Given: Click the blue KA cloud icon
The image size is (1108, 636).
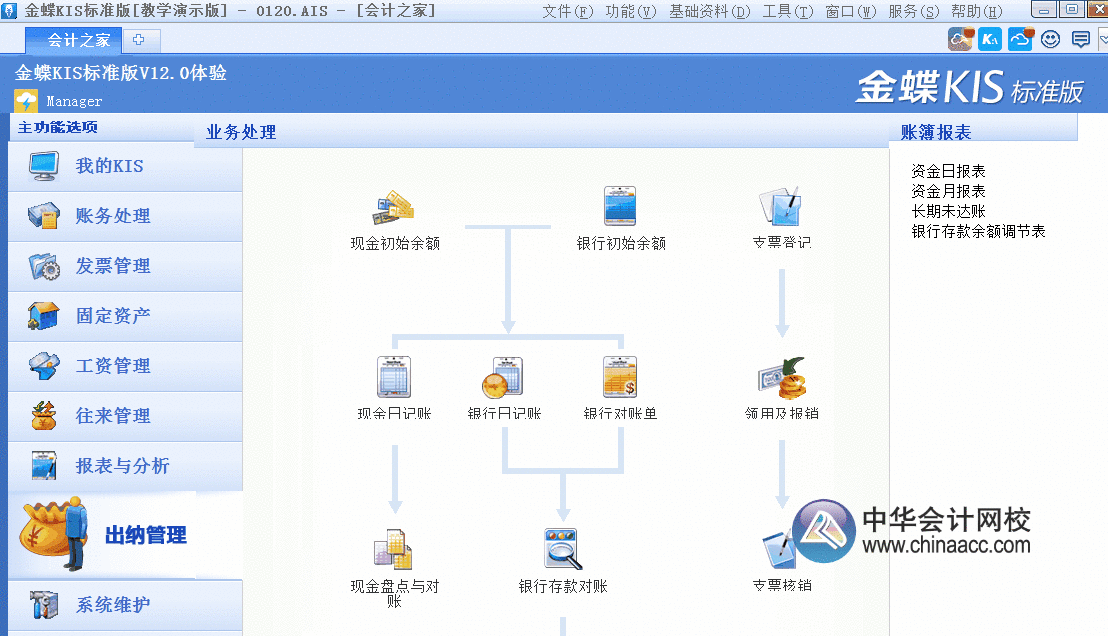Looking at the screenshot, I should (x=990, y=39).
